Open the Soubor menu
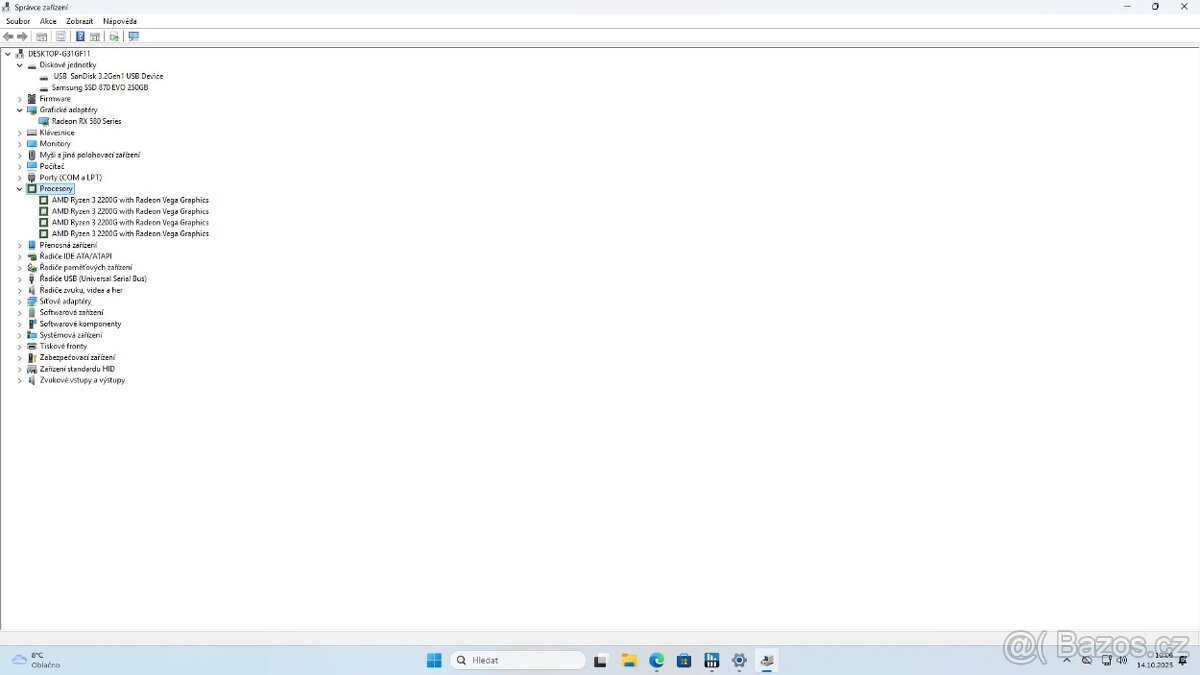Image resolution: width=1200 pixels, height=675 pixels. [x=18, y=21]
